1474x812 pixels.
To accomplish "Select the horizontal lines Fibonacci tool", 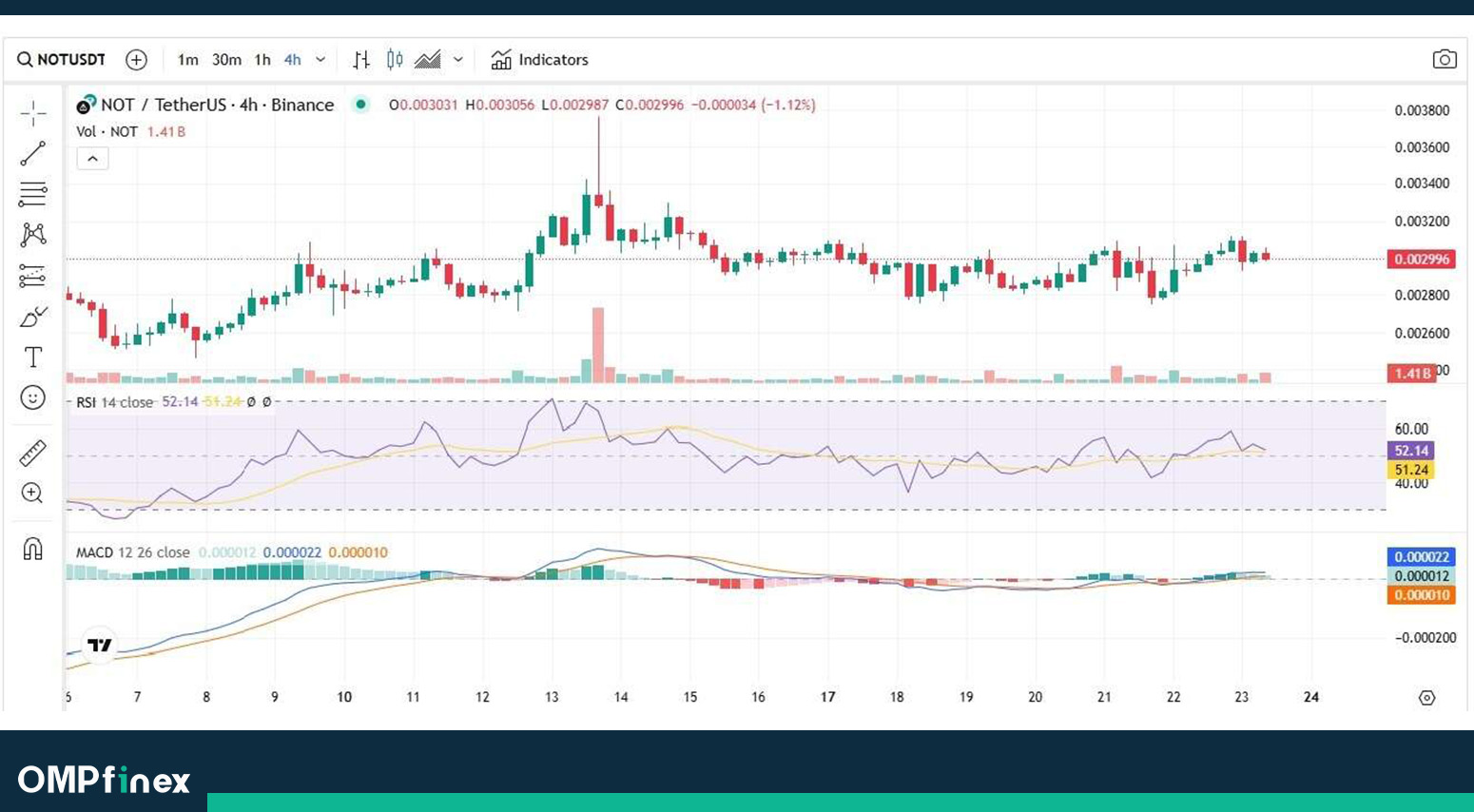I will coord(33,194).
